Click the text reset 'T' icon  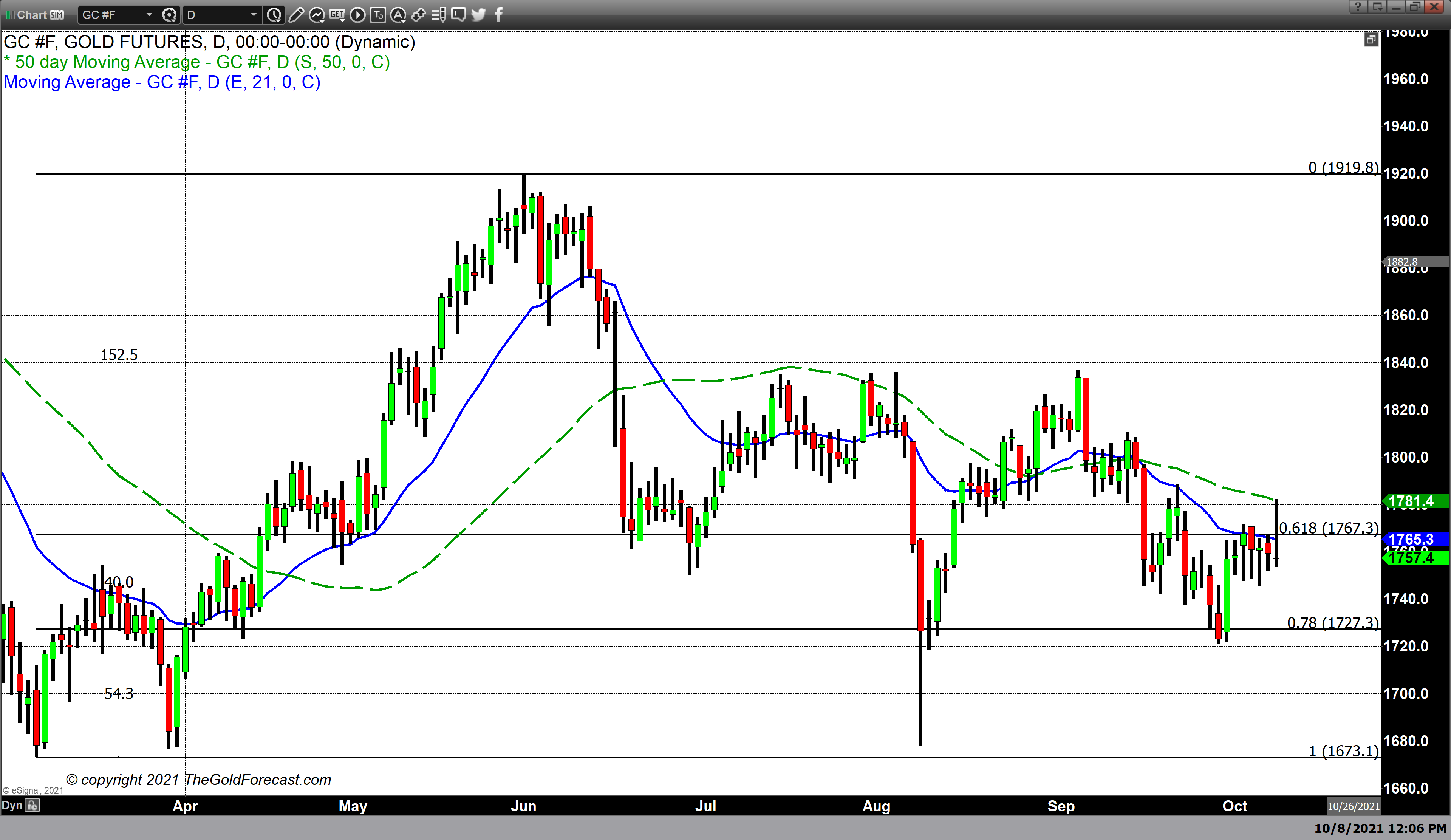pos(378,14)
